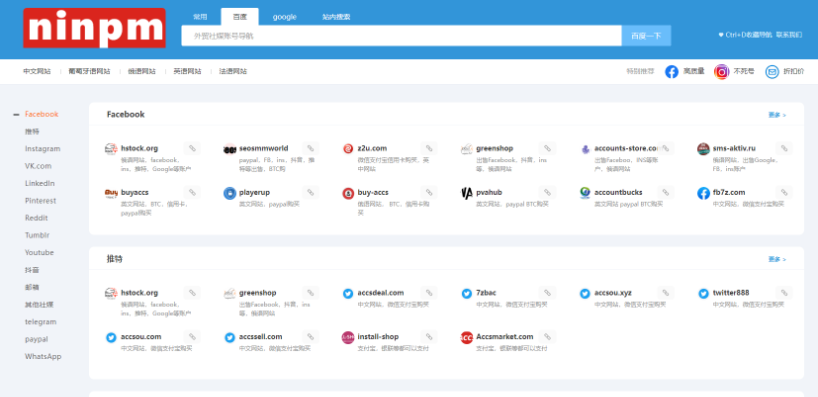Open the 中文网站 nav menu

click(37, 71)
